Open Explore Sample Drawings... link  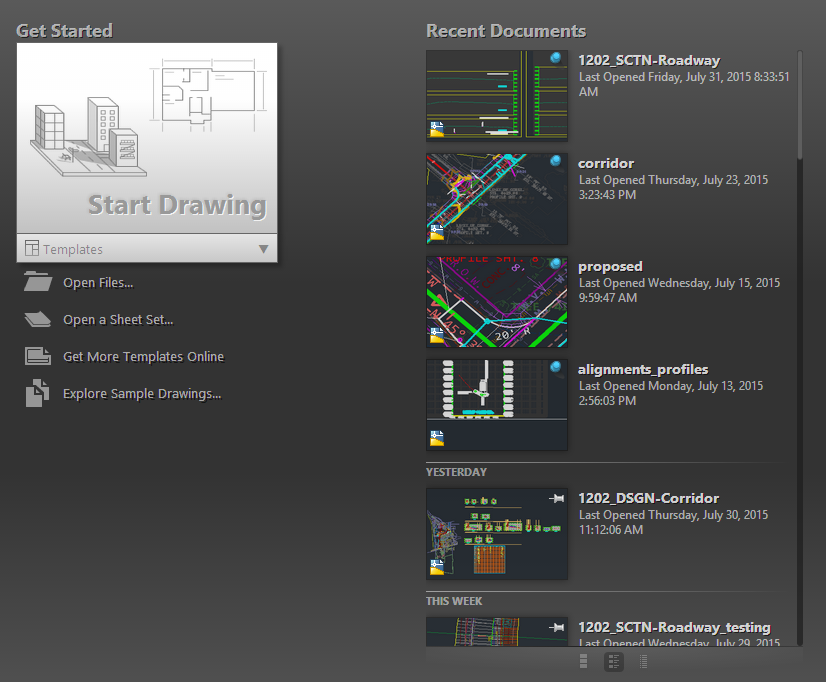[x=142, y=394]
